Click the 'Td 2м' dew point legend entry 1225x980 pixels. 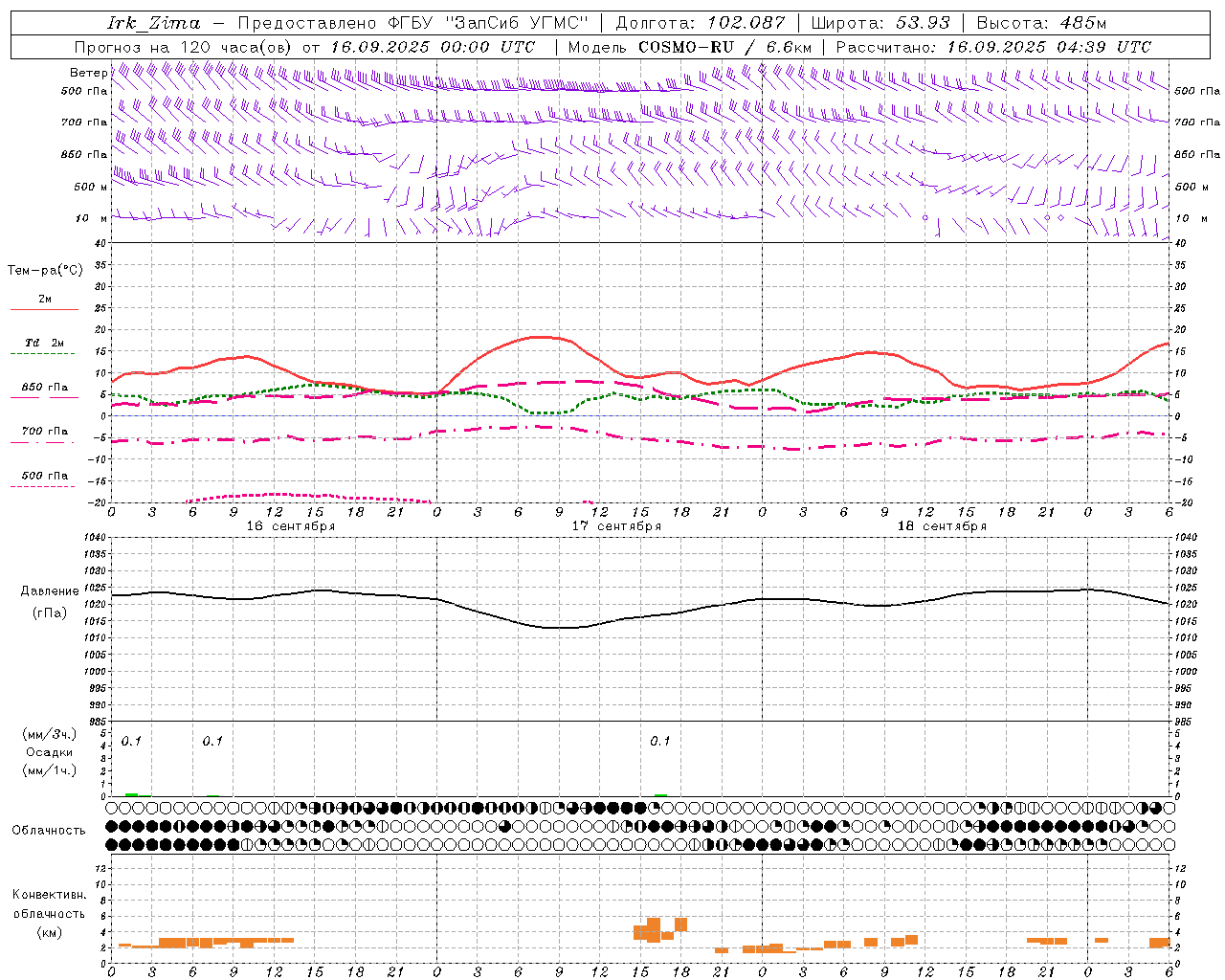45,343
